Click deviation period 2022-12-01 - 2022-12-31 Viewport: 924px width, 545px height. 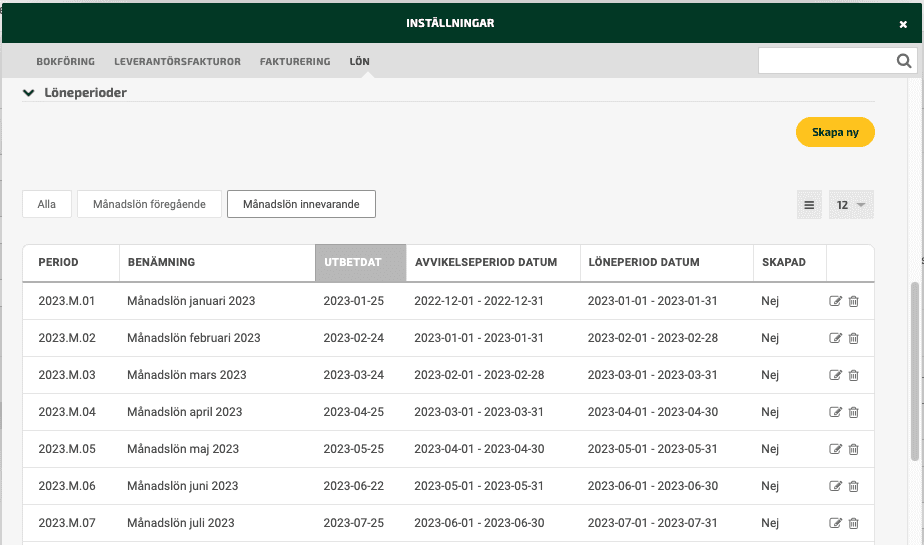[479, 301]
